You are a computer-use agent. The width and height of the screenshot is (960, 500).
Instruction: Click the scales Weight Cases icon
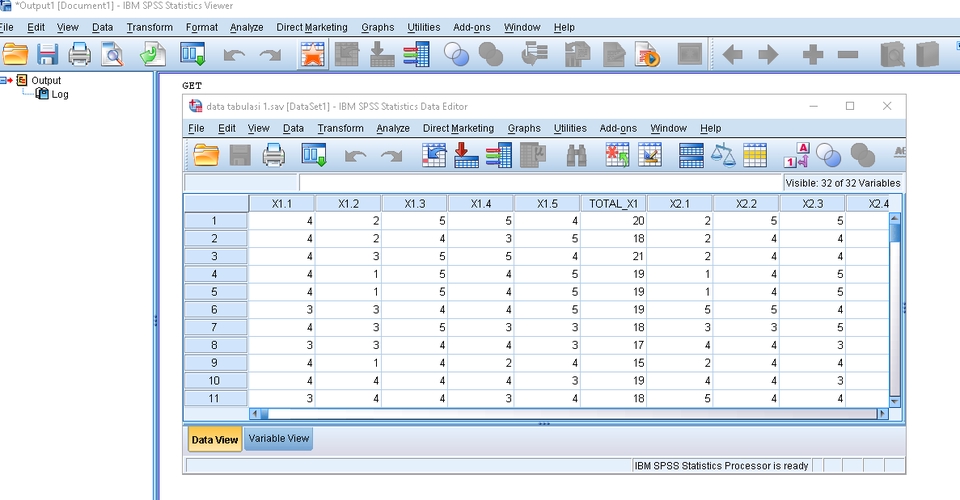(x=723, y=155)
